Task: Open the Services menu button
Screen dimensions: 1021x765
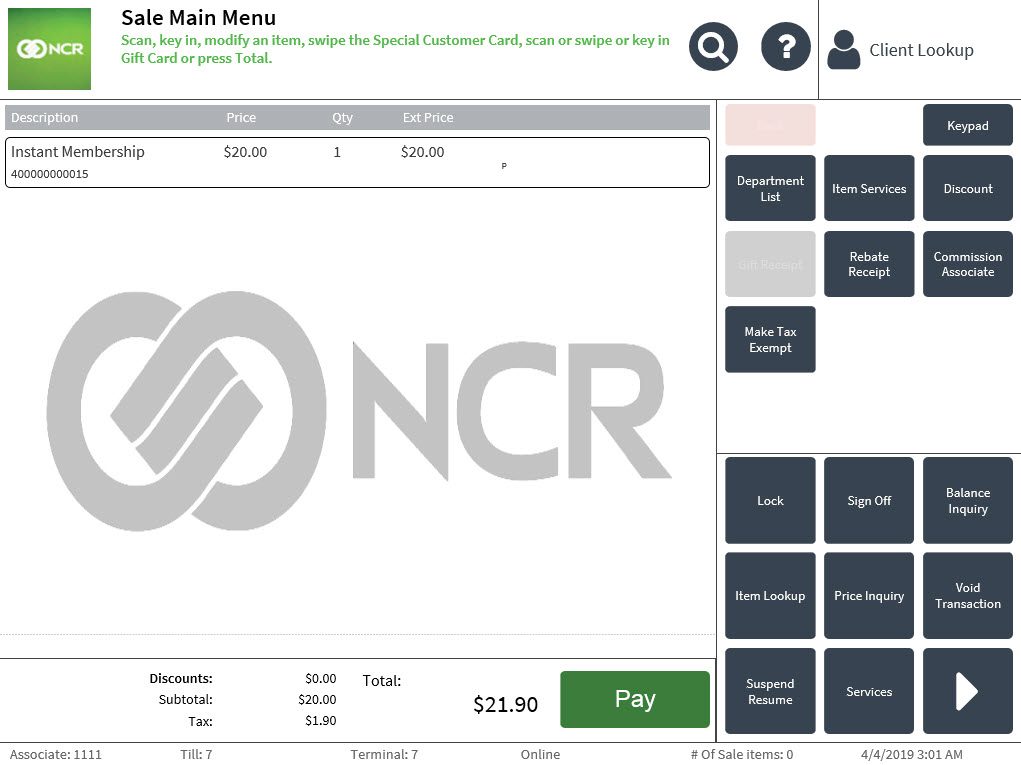Action: click(869, 691)
